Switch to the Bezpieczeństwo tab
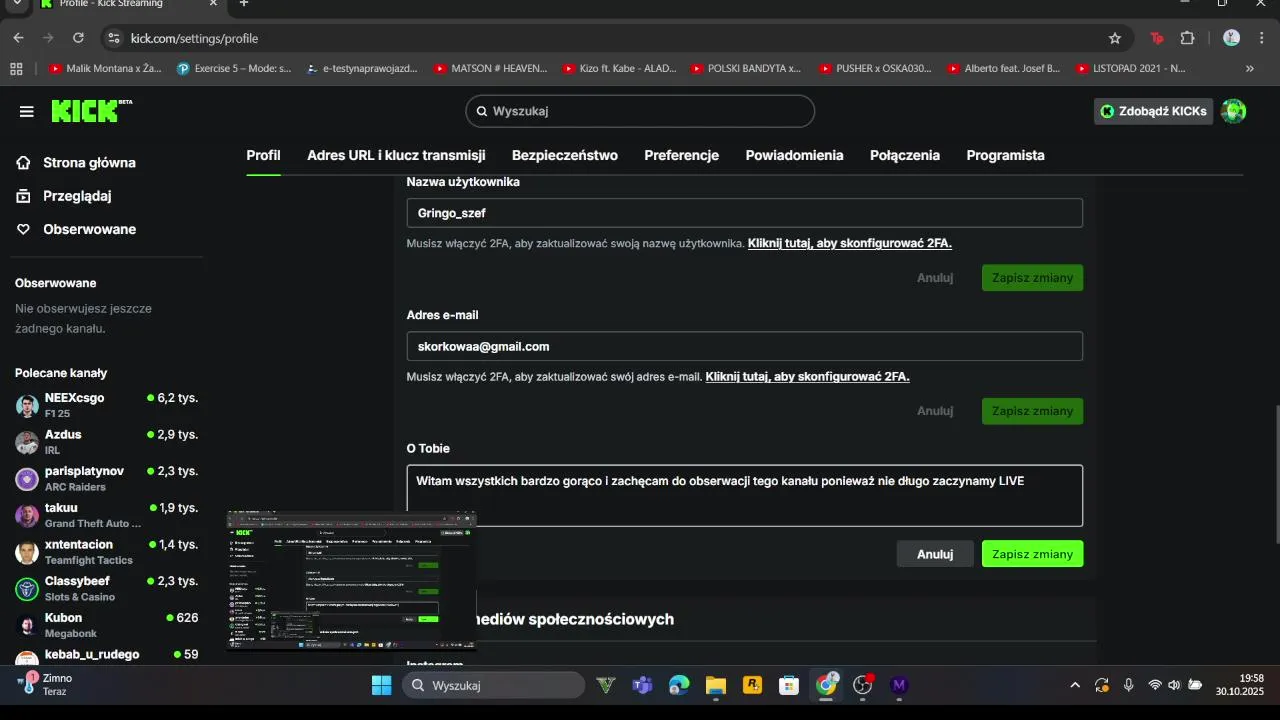Image resolution: width=1280 pixels, height=720 pixels. click(565, 155)
